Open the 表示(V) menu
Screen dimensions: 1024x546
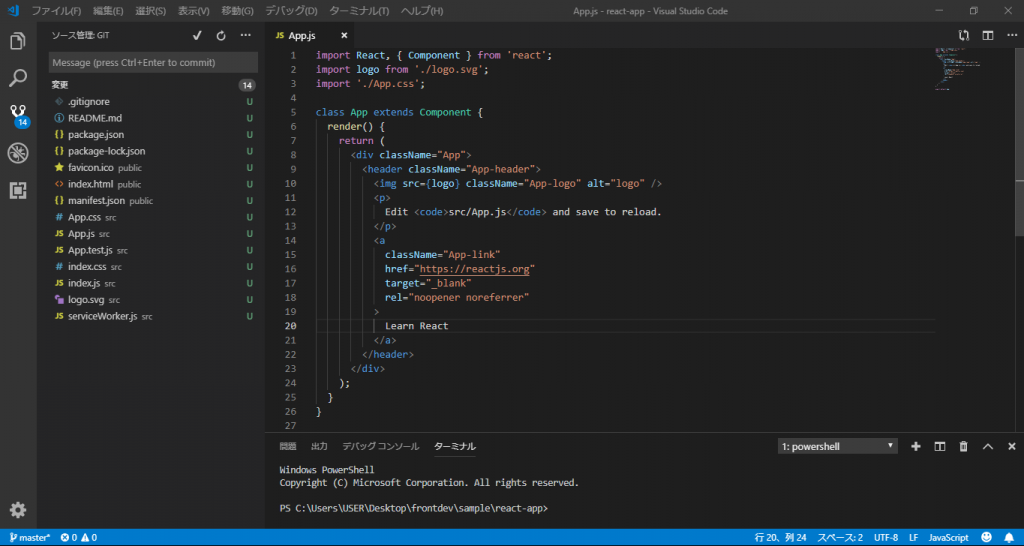(x=193, y=11)
